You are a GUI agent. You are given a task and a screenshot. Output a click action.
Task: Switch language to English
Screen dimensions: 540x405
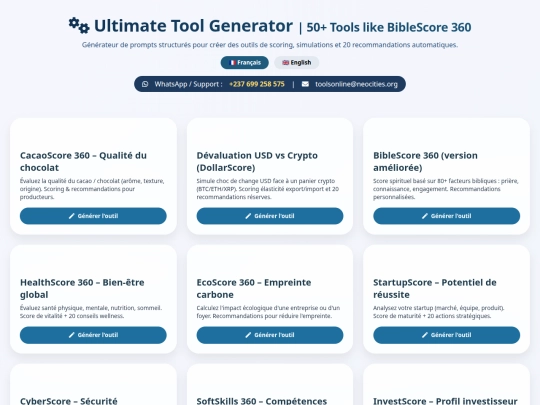297,63
